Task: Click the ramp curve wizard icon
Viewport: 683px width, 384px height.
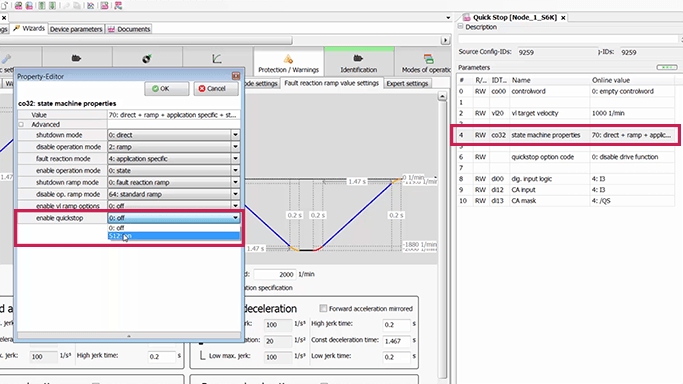Action: point(217,58)
